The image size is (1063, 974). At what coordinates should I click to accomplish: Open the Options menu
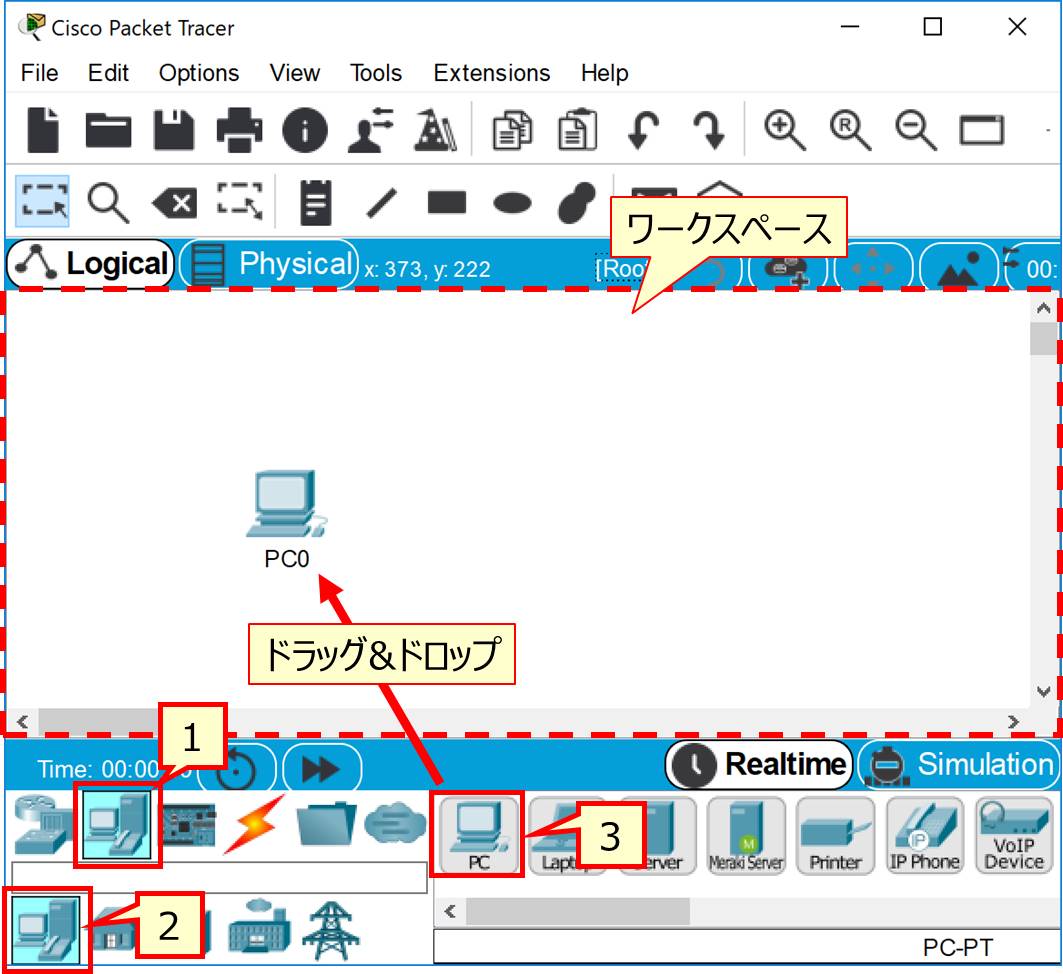(x=199, y=73)
